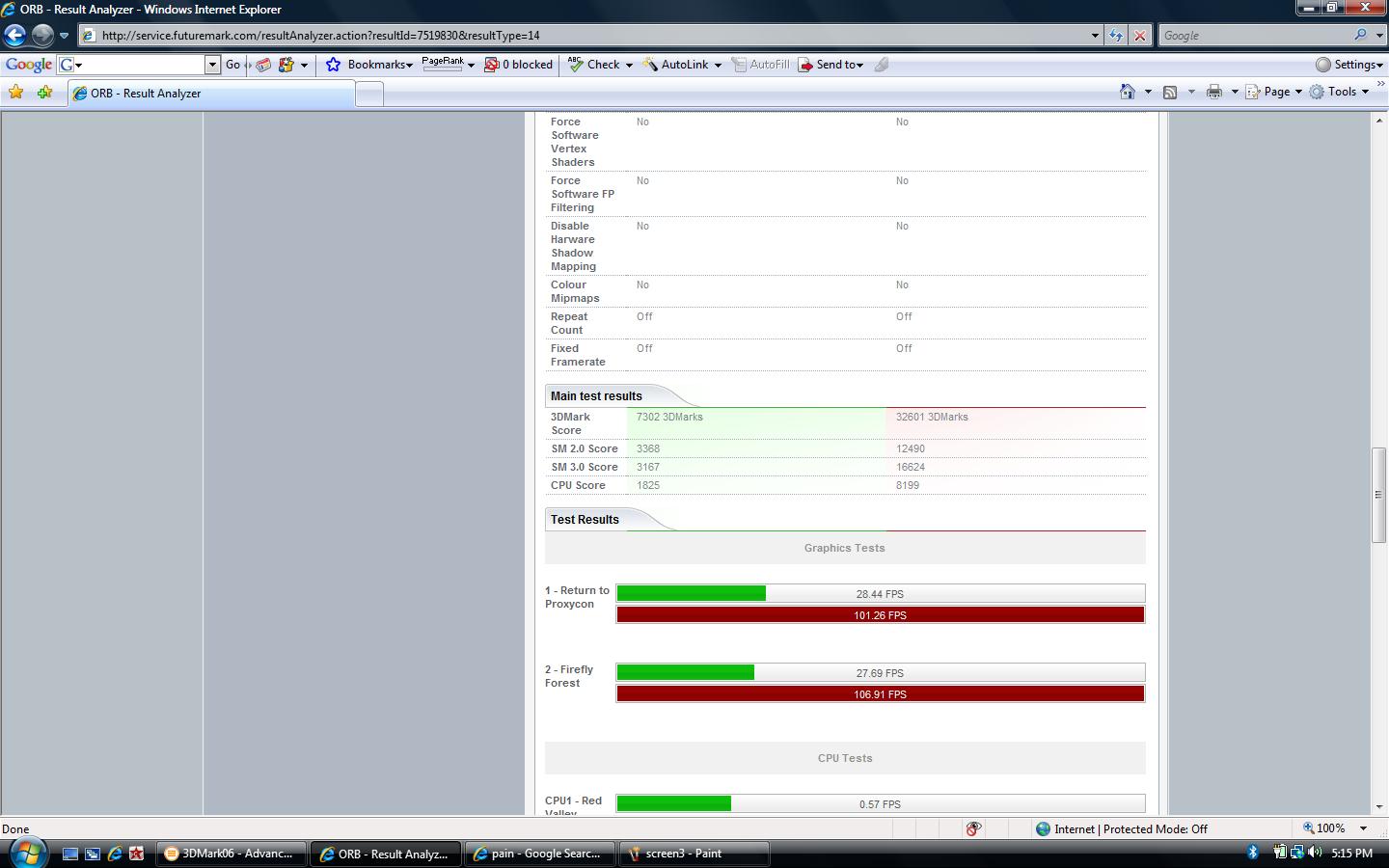The image size is (1389, 868).
Task: Click the 106.91 FPS red result bar
Action: click(881, 693)
